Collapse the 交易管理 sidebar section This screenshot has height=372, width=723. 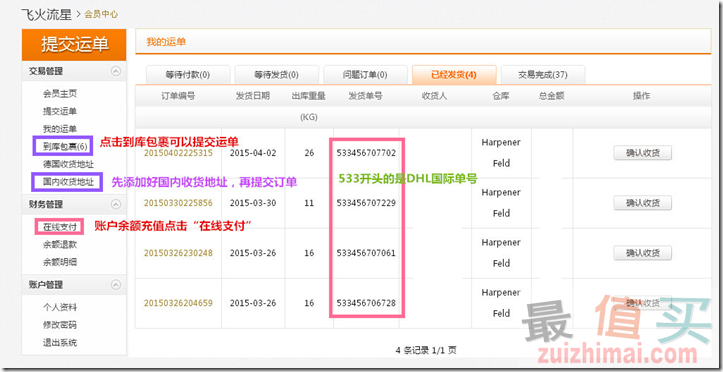click(116, 71)
